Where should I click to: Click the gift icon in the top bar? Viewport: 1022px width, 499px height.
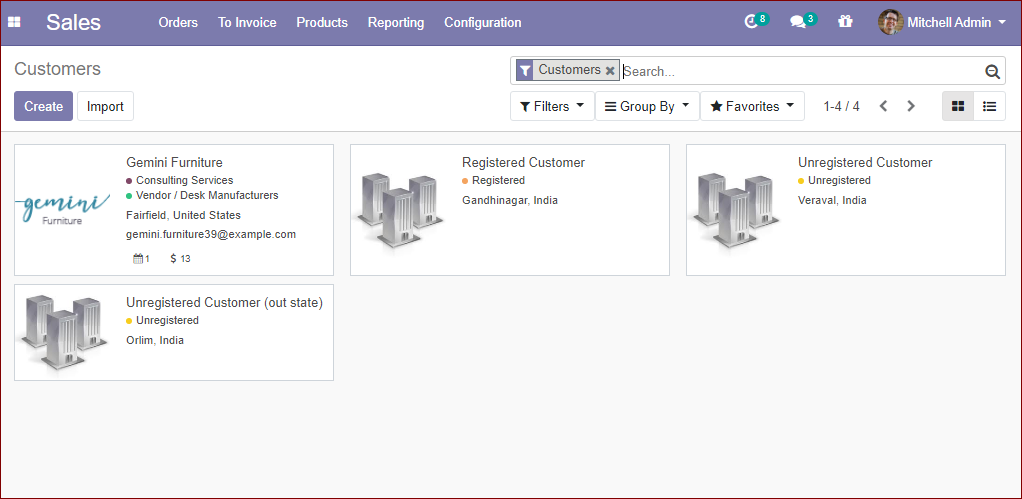tap(845, 21)
